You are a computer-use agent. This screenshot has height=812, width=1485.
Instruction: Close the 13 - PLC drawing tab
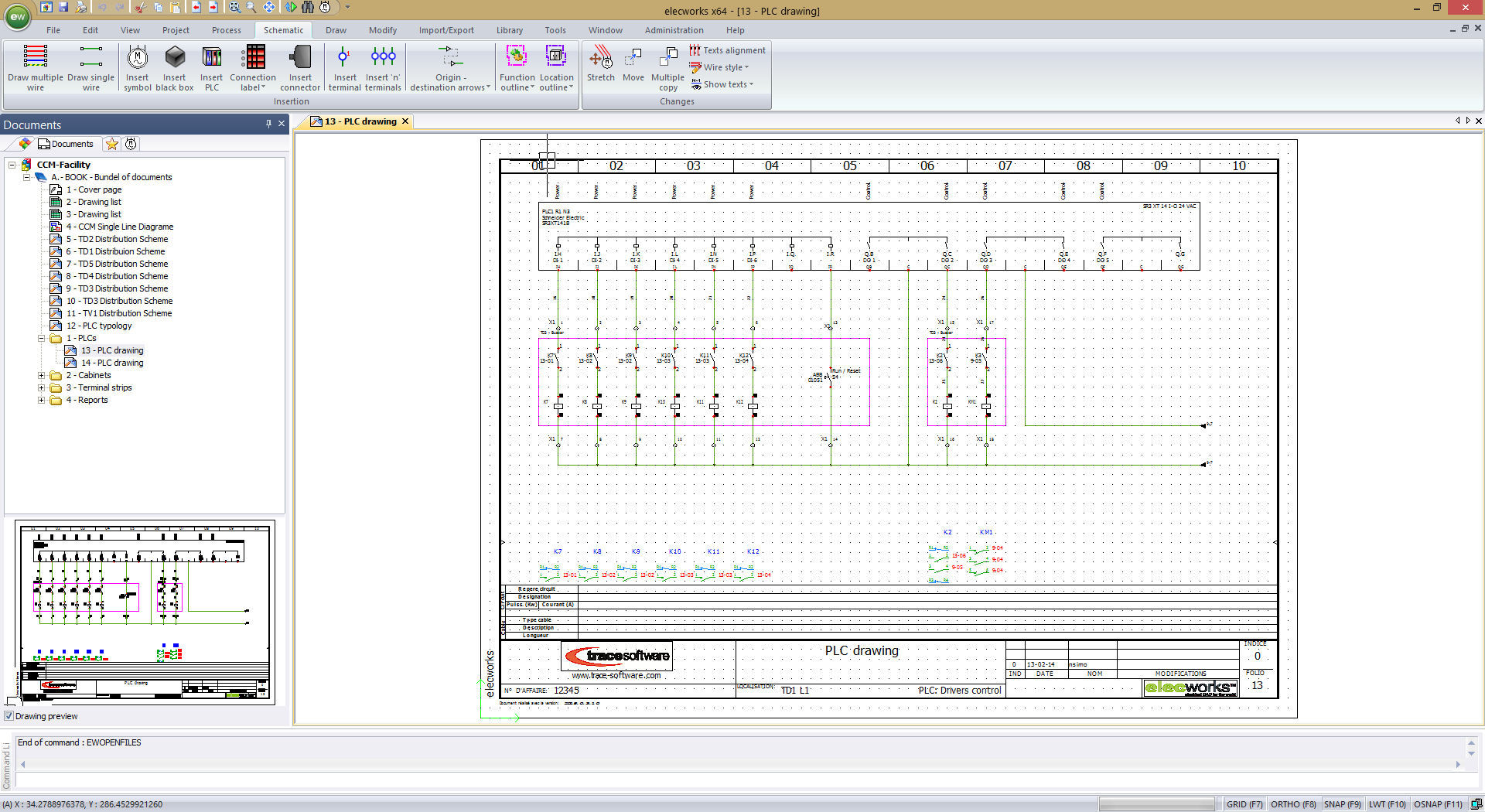click(405, 121)
